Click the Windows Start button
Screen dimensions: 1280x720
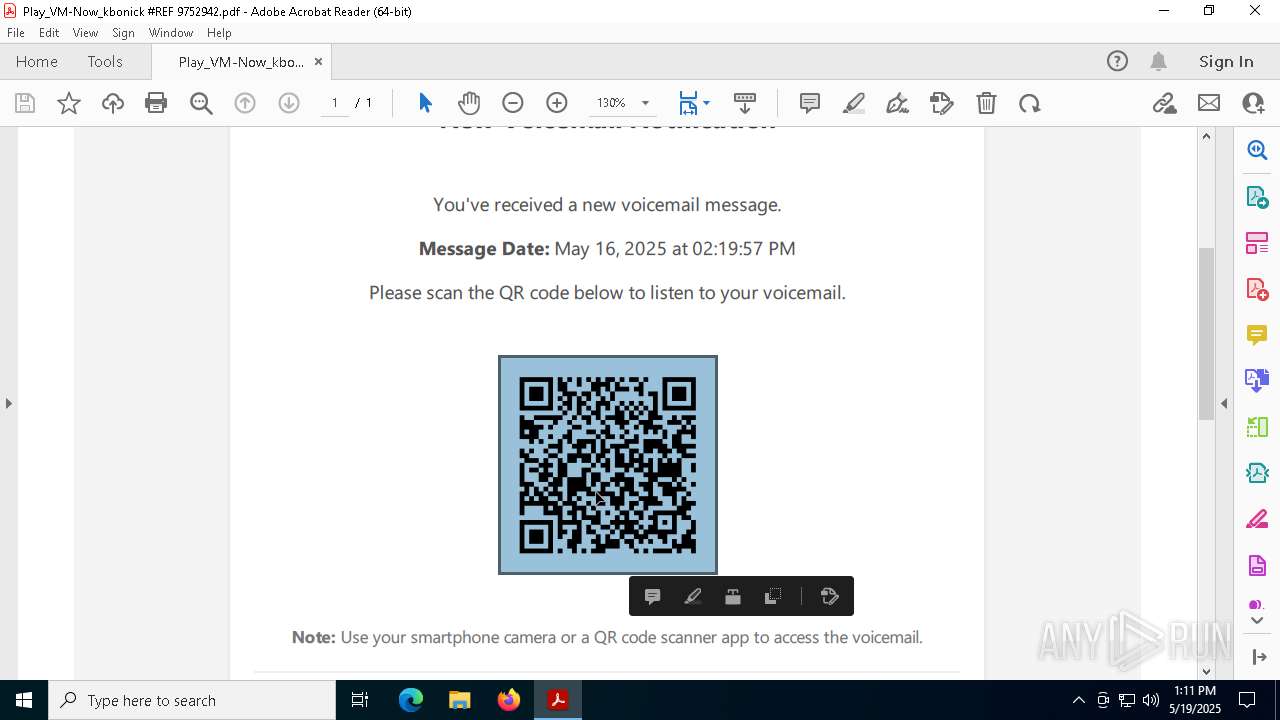point(24,700)
